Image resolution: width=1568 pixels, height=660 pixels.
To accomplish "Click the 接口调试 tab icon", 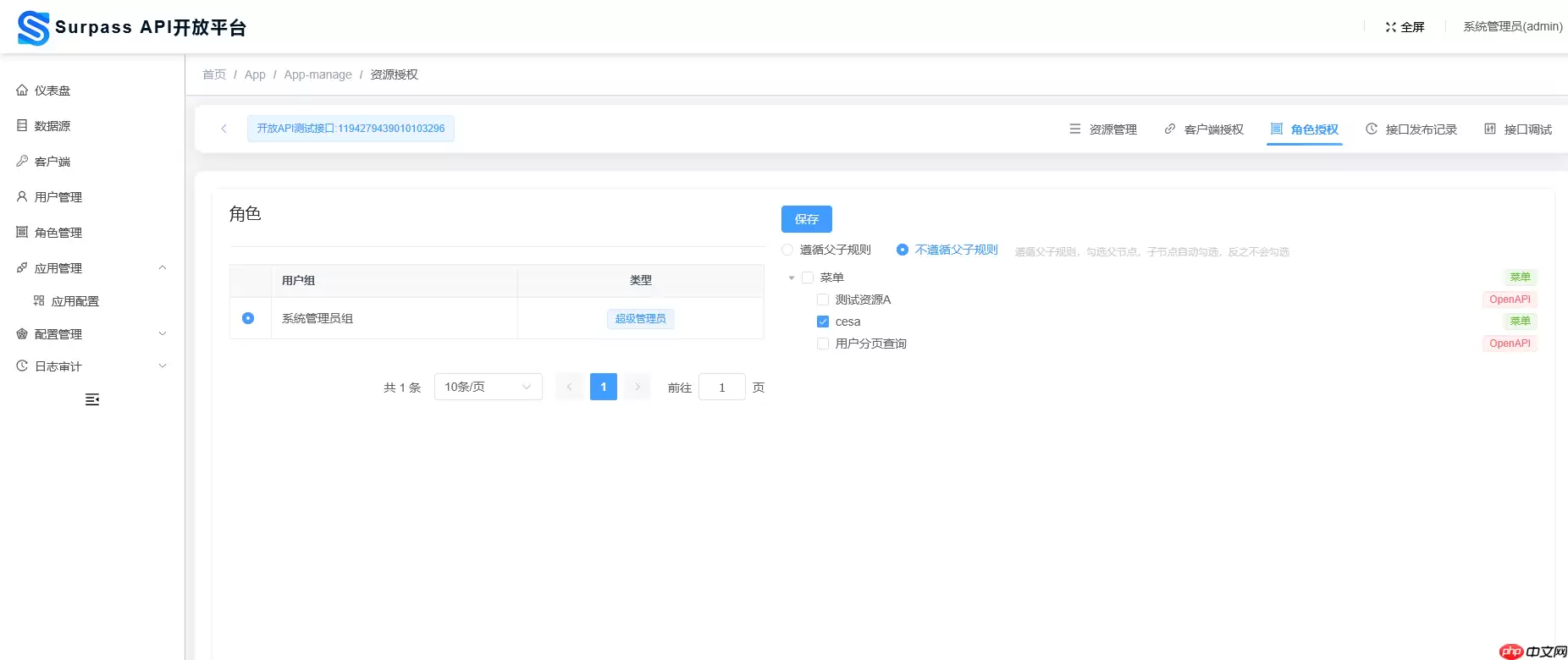I will point(1490,129).
